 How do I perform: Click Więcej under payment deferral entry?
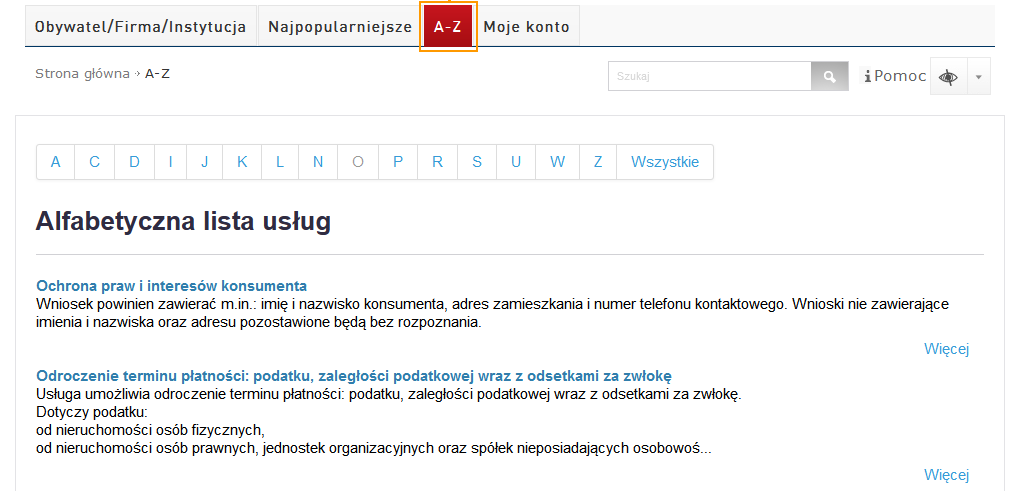[x=946, y=475]
